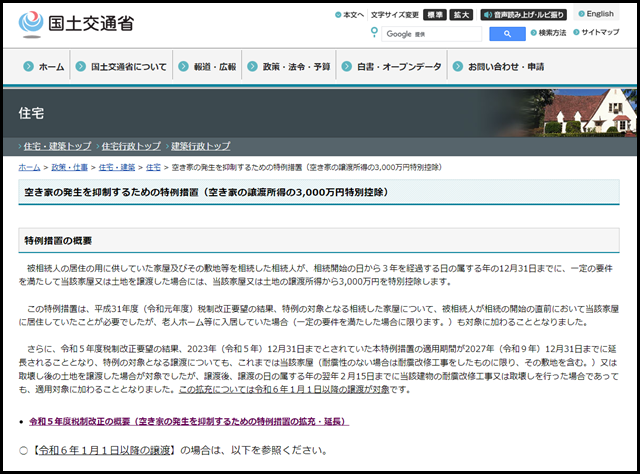Set font size to 標準
640x474 pixels.
tap(433, 15)
